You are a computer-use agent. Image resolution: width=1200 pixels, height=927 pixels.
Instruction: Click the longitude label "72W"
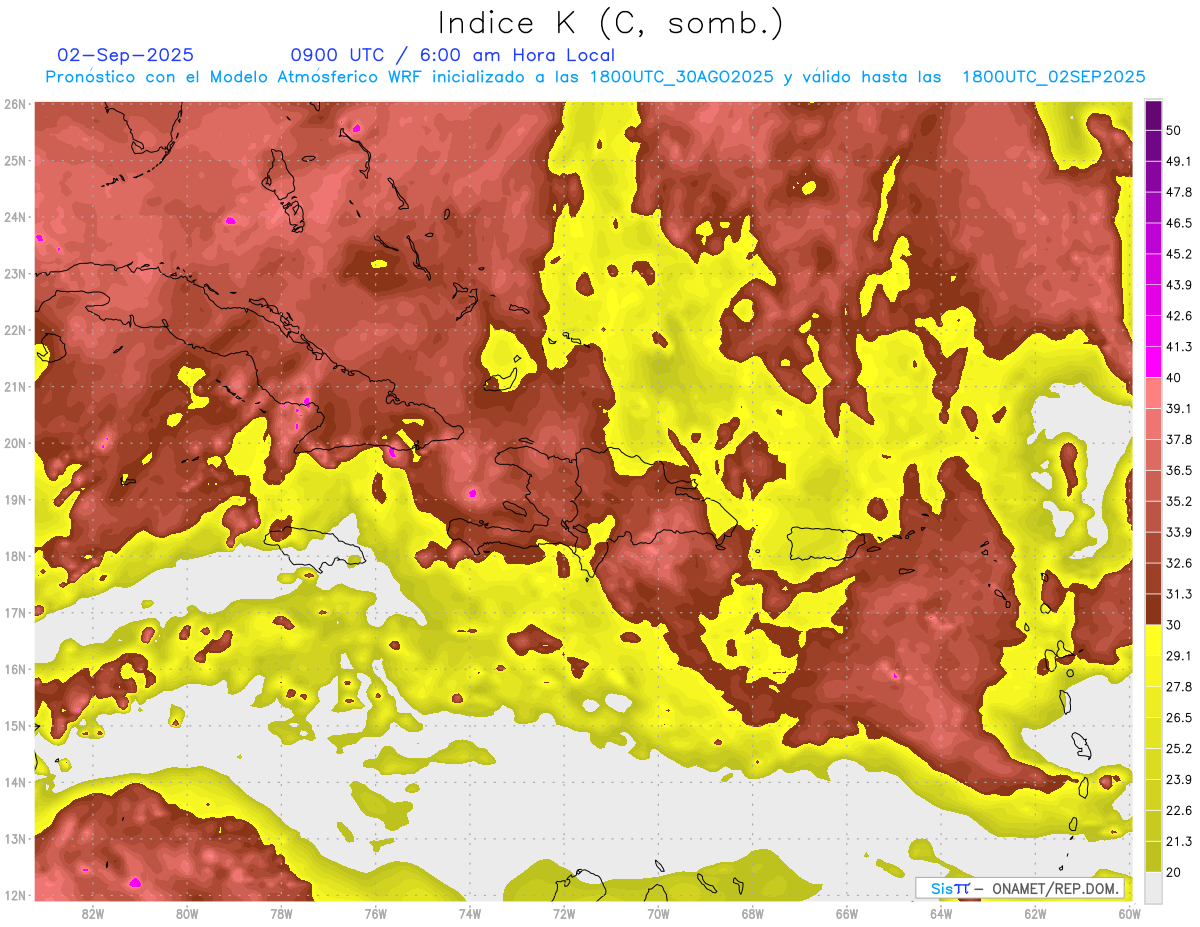[564, 913]
